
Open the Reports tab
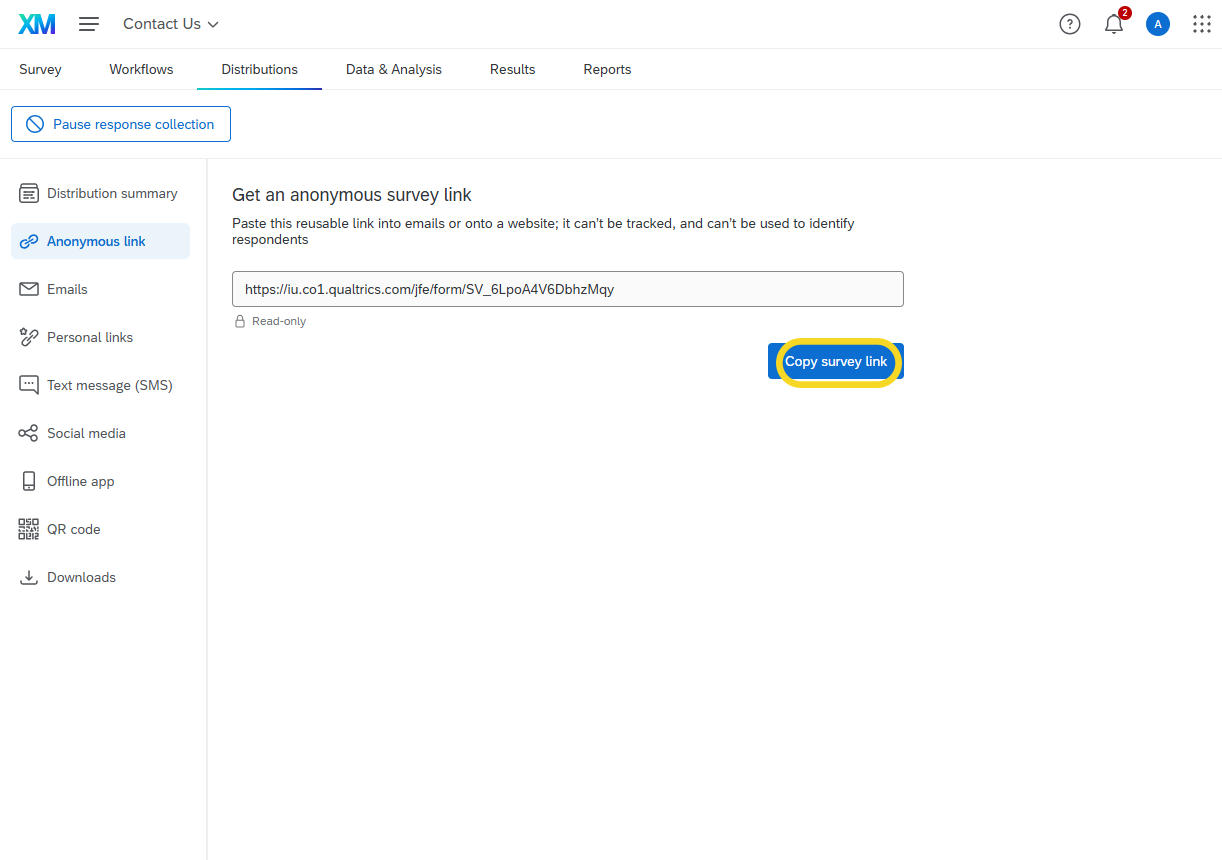click(x=607, y=69)
